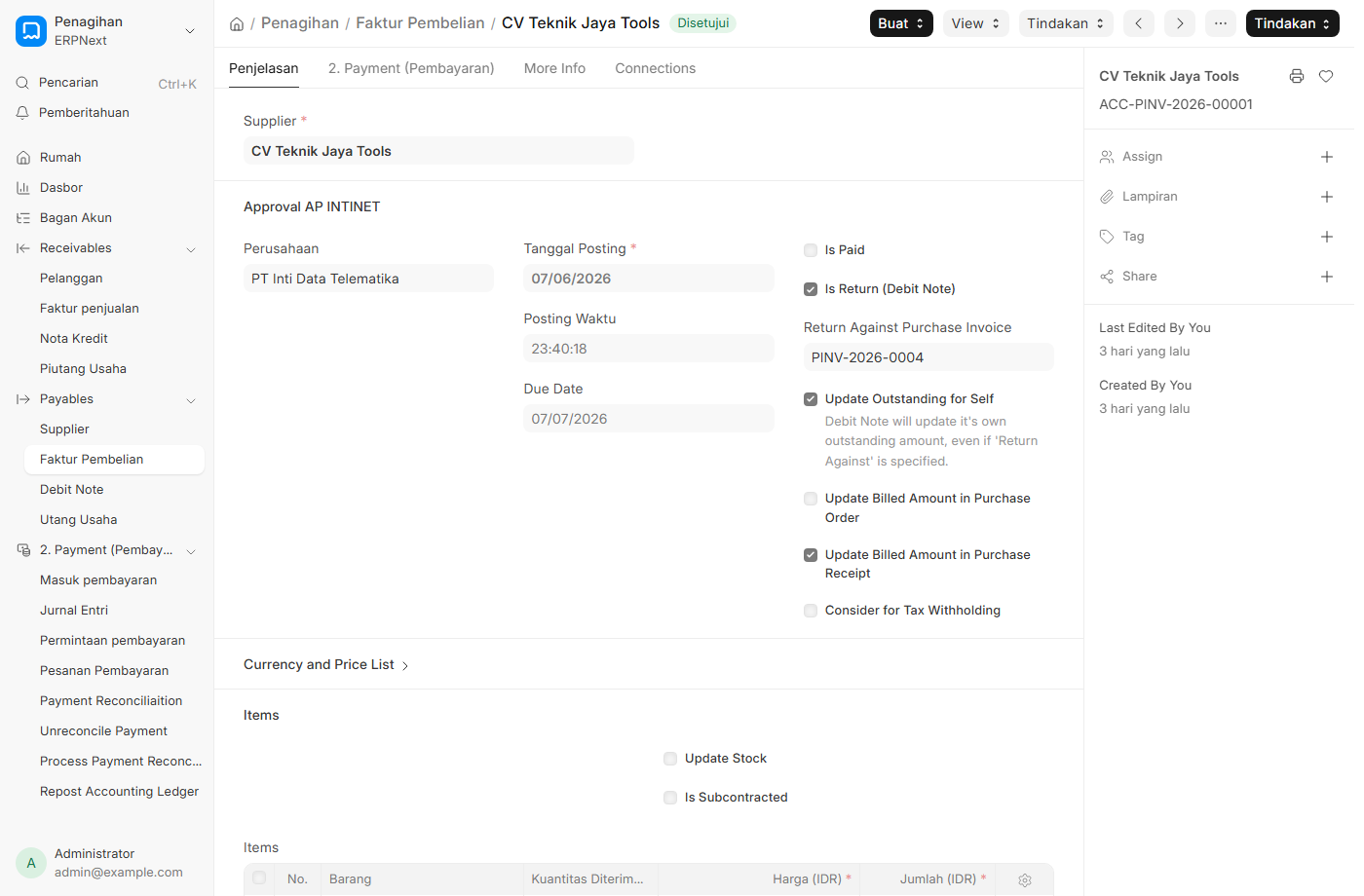
Task: Switch to 2. Payment (Pembayaran) tab
Action: [x=411, y=68]
